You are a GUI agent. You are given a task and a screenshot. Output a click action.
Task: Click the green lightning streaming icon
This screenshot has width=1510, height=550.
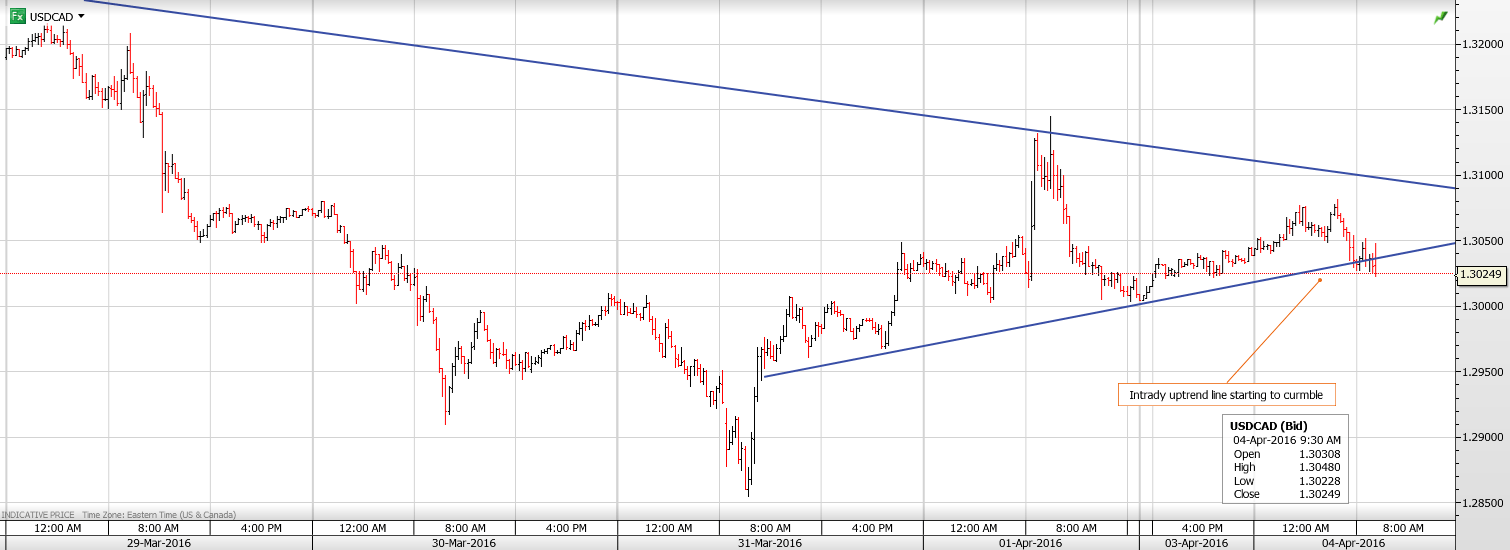pos(1440,17)
